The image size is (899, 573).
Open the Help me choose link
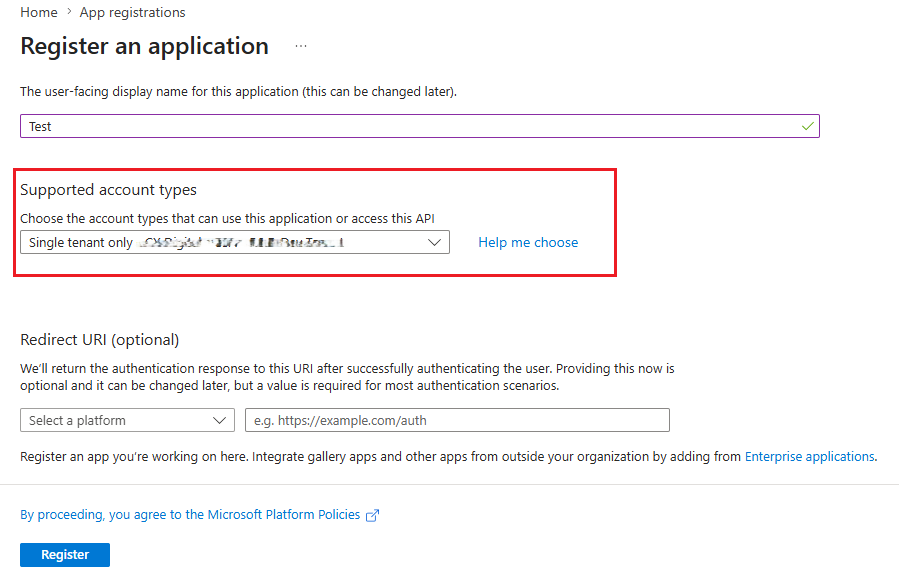point(528,242)
